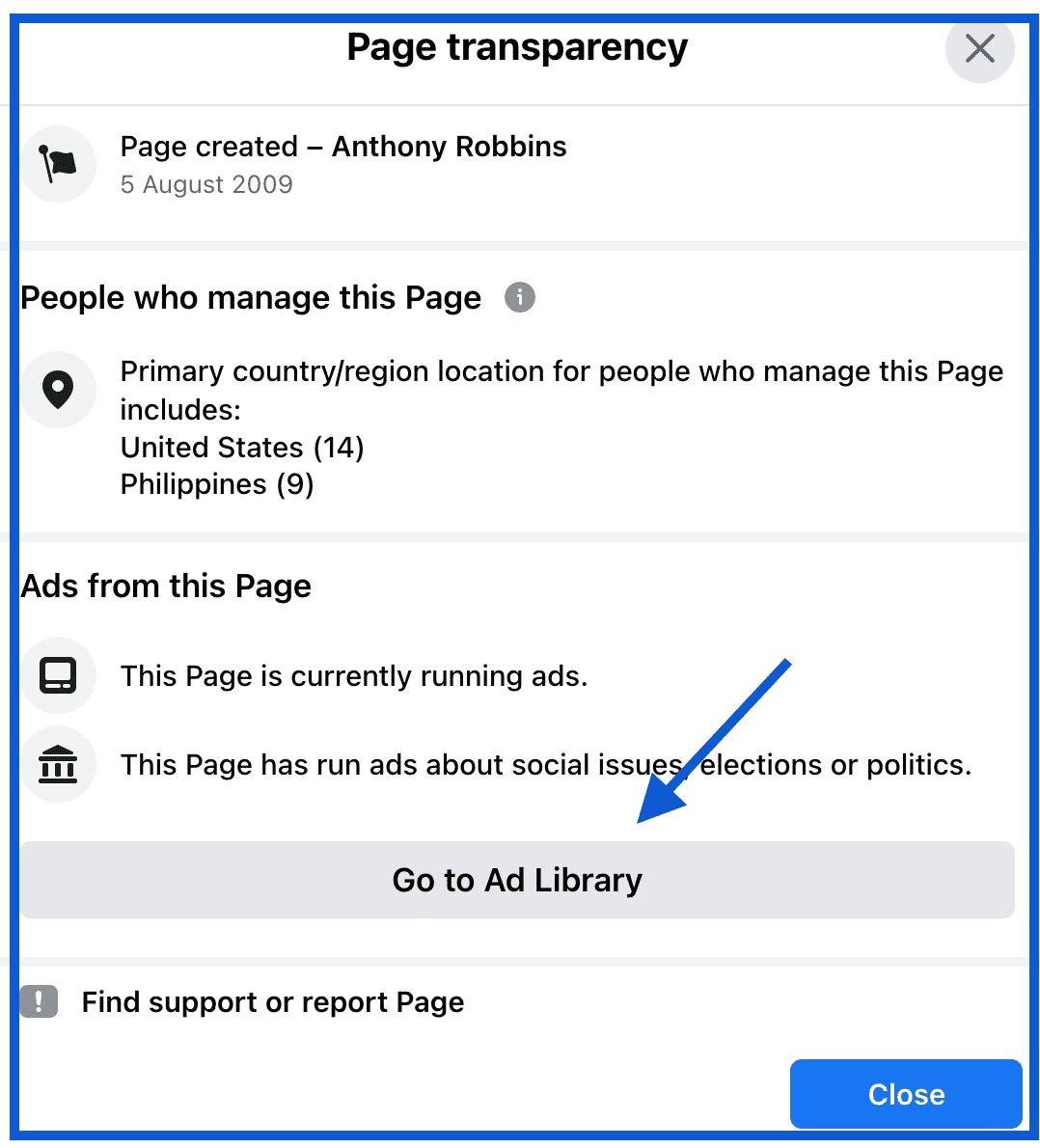Viewport: 1040px width, 1148px height.
Task: Open Find support or report Page
Action: pyautogui.click(x=272, y=1001)
